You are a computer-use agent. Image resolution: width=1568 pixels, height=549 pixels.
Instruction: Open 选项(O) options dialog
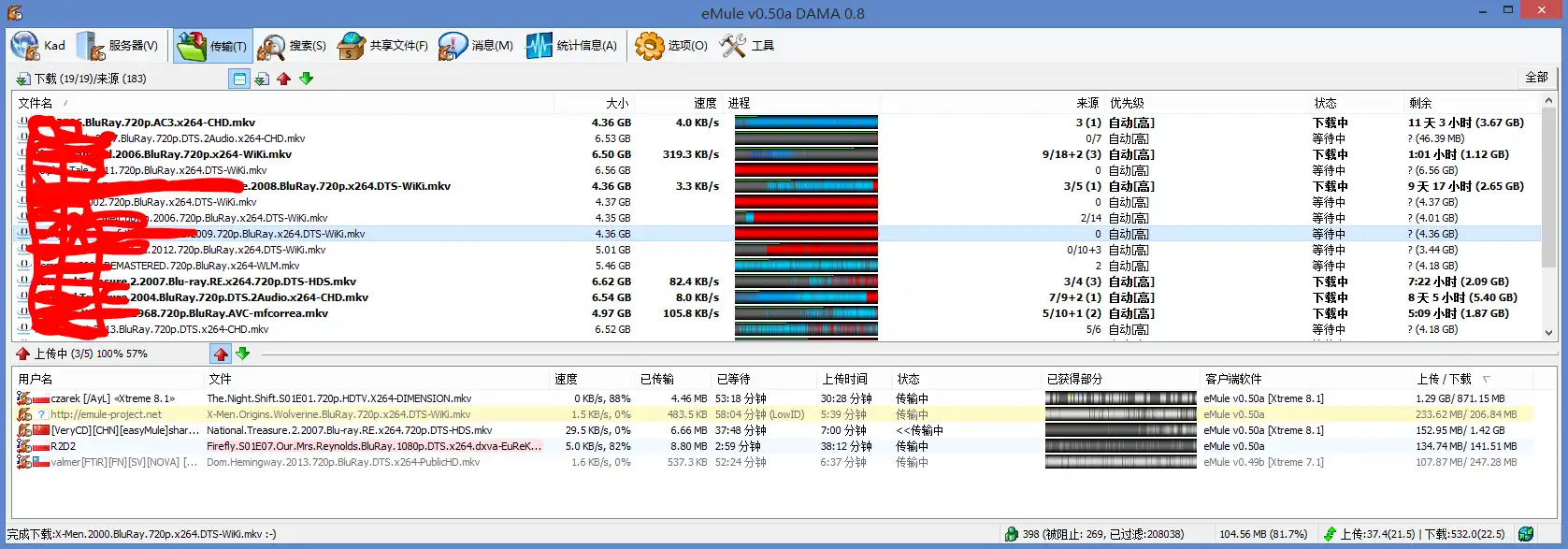click(671, 45)
